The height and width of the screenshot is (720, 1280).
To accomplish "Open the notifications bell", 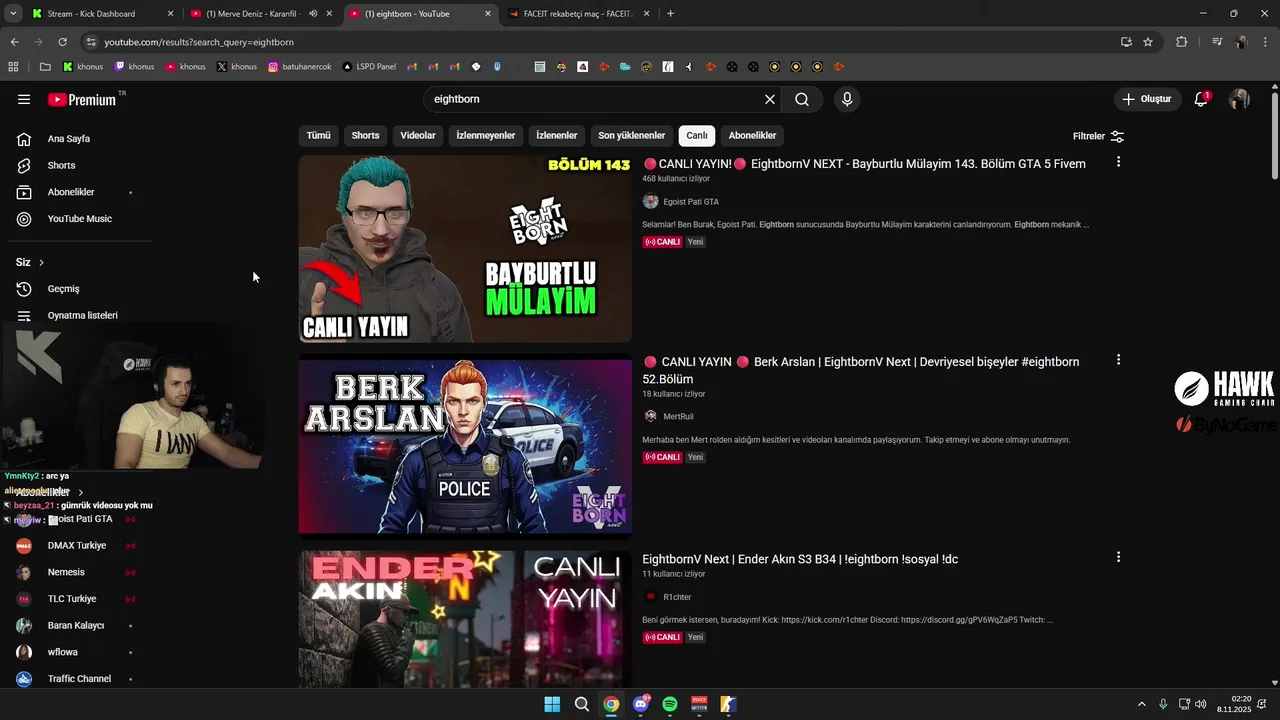I will [1201, 99].
